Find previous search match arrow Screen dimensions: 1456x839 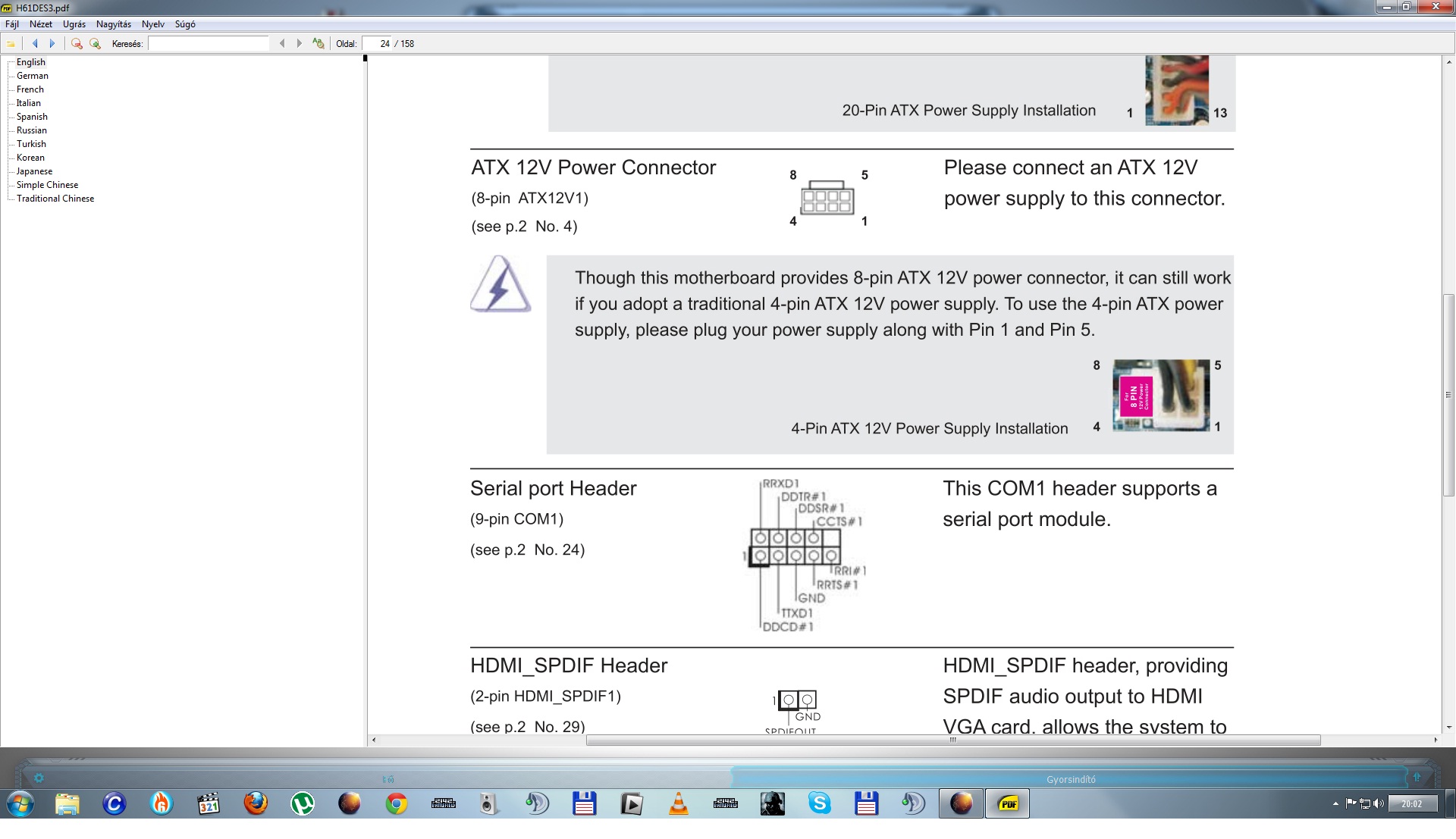click(282, 44)
